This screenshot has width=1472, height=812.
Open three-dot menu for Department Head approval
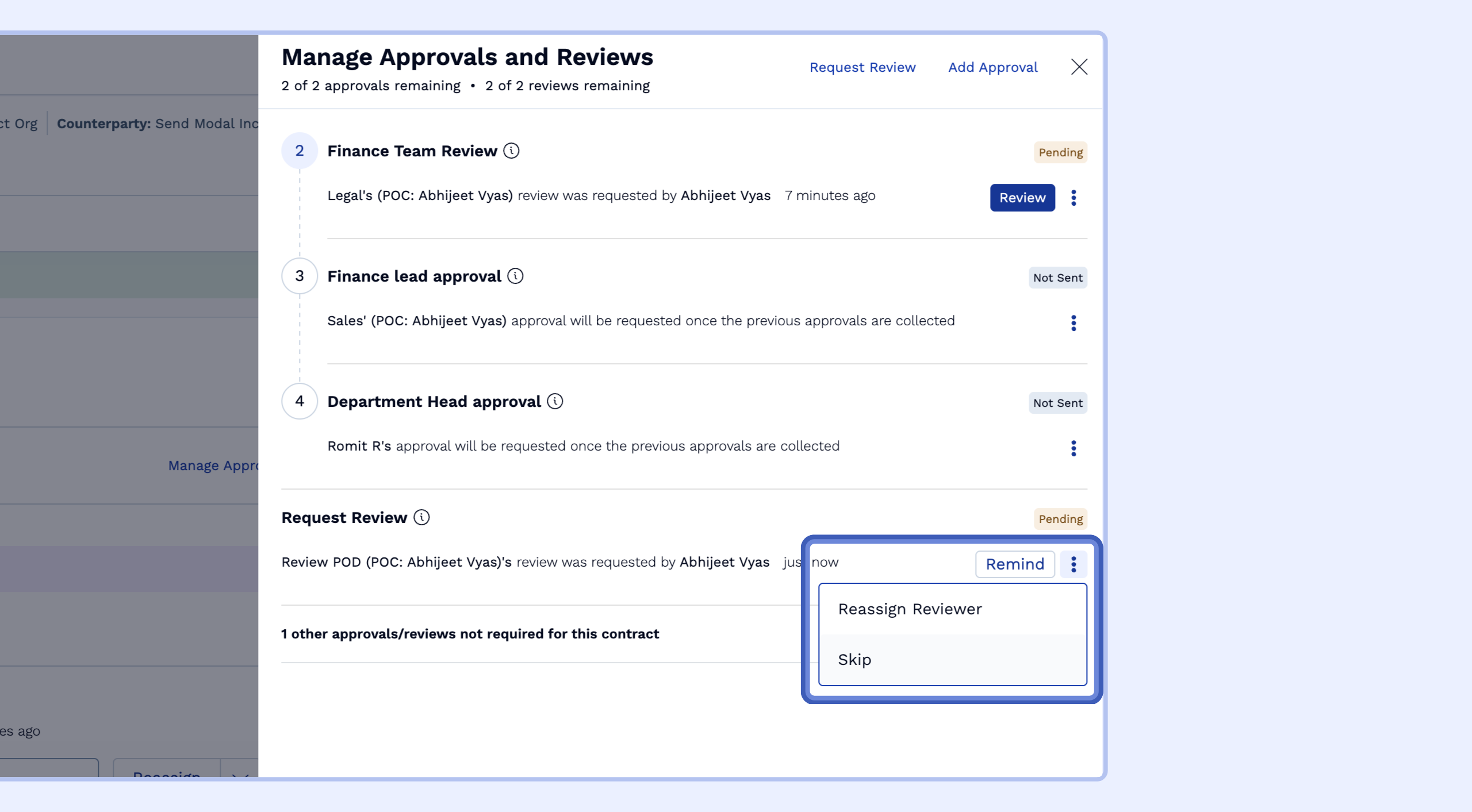tap(1073, 448)
